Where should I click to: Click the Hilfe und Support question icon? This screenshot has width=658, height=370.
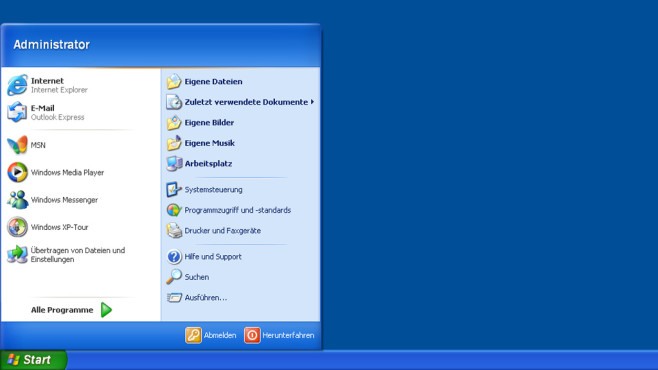[x=174, y=256]
